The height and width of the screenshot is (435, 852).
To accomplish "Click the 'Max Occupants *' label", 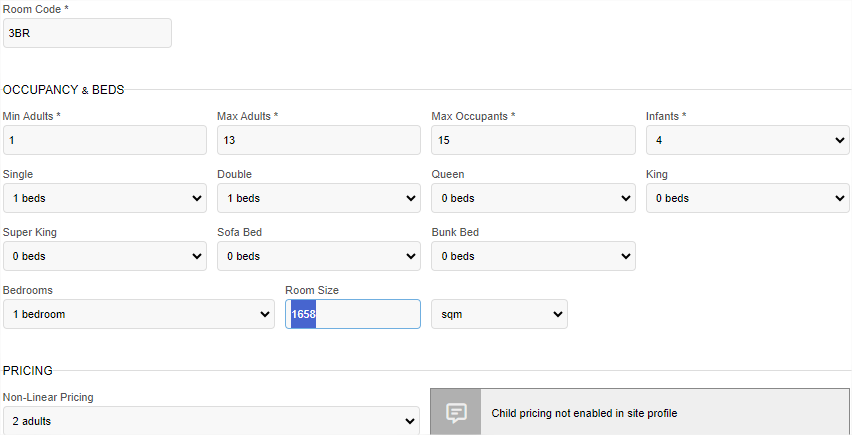I will point(473,116).
